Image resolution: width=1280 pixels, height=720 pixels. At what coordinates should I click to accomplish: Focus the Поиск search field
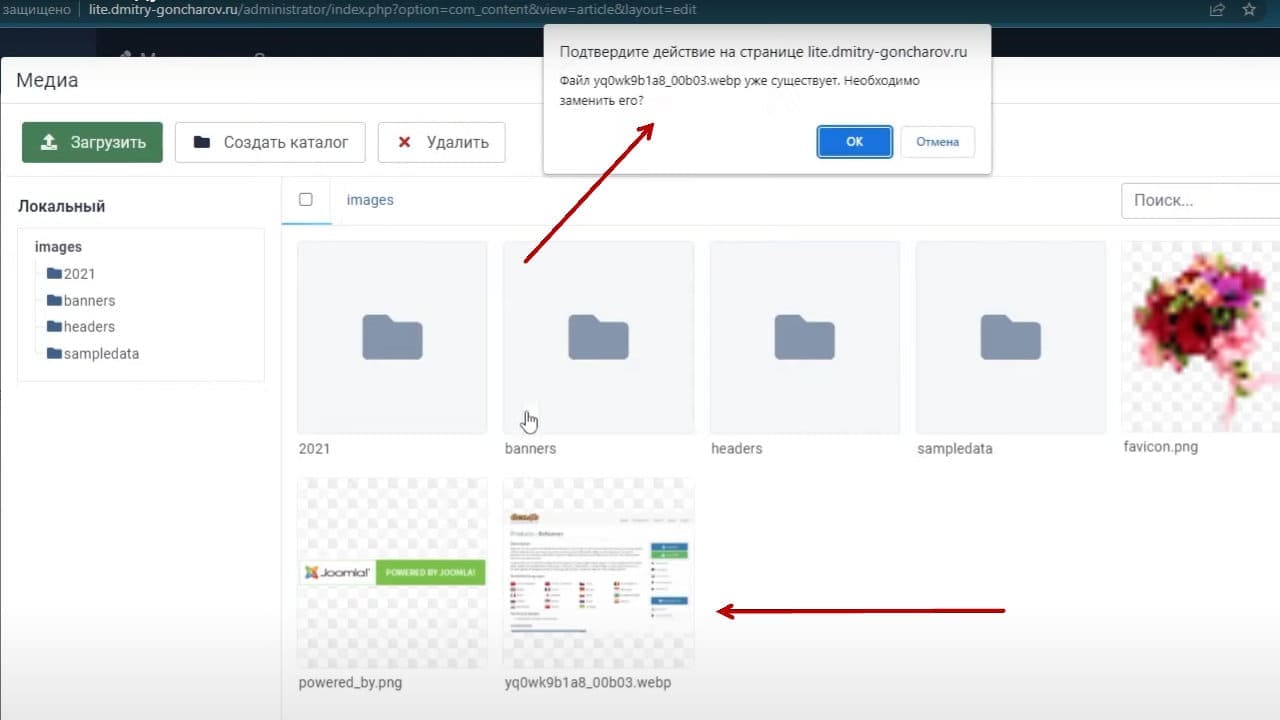click(x=1200, y=200)
